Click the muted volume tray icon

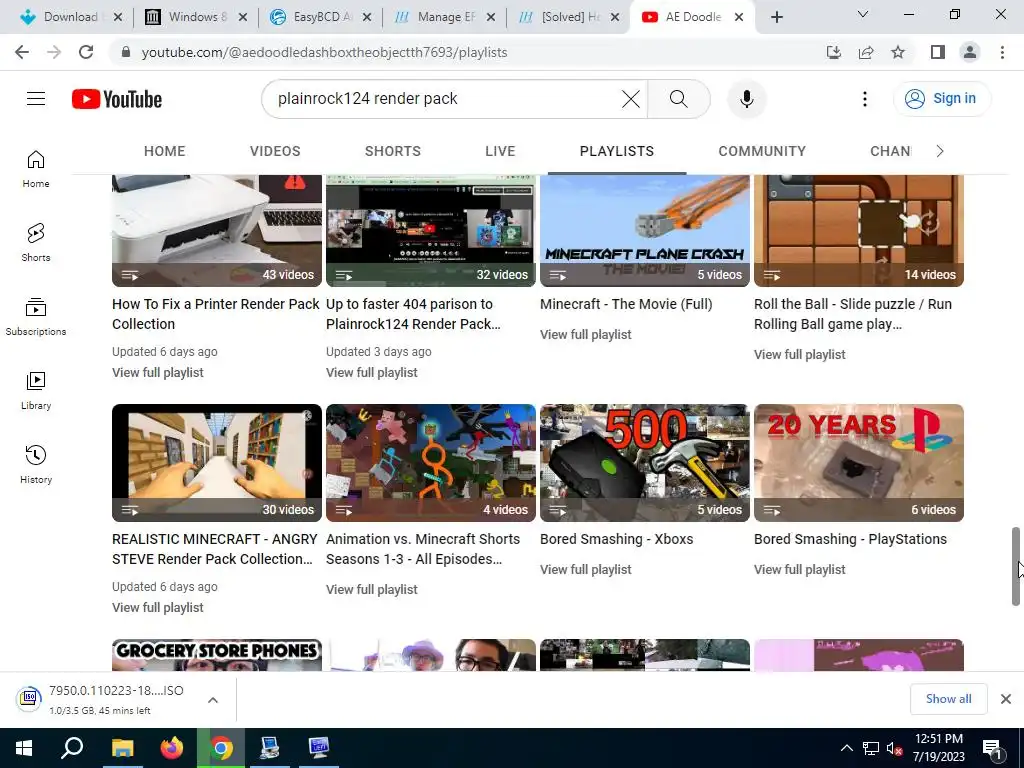pyautogui.click(x=893, y=749)
